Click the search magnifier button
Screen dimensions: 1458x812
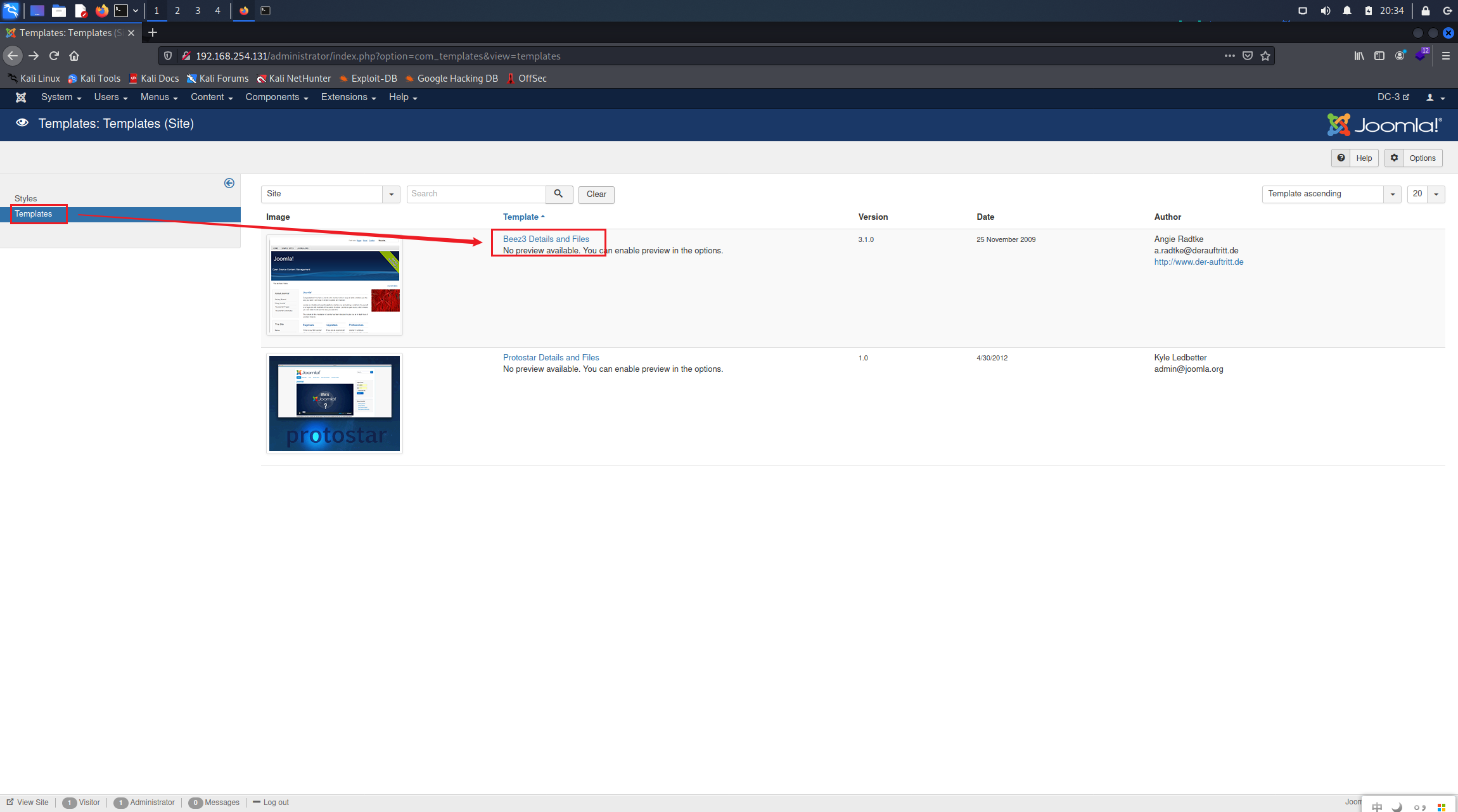click(559, 194)
